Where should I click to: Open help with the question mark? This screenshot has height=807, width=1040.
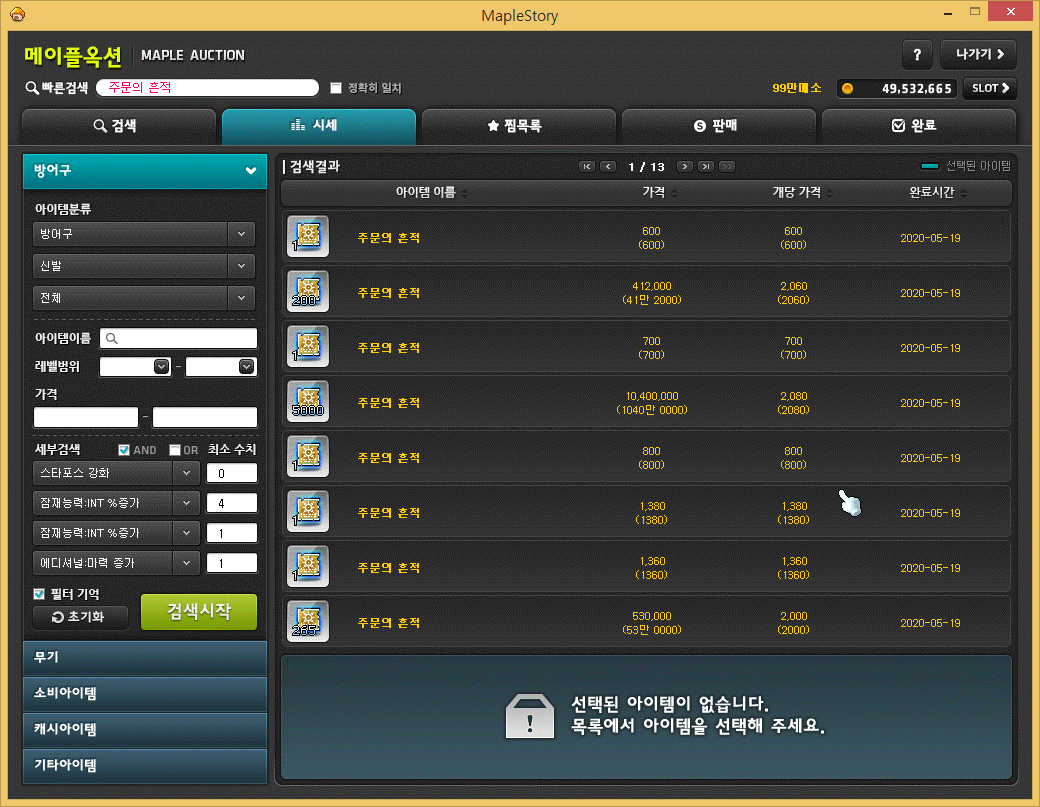[x=917, y=54]
